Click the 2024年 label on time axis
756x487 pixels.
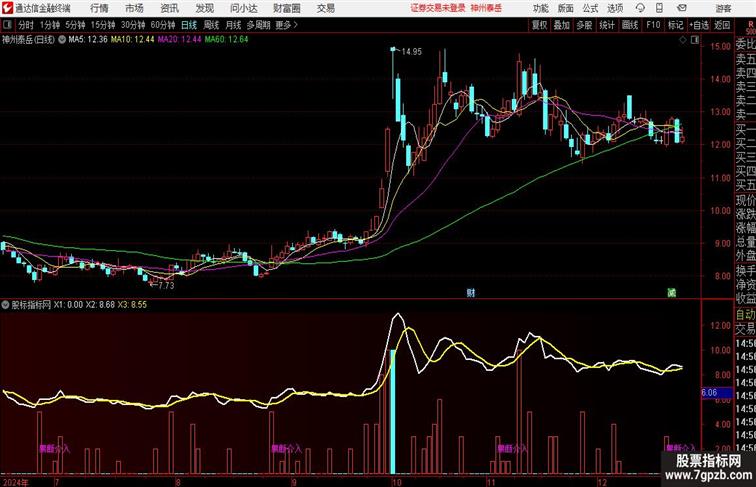[15, 482]
